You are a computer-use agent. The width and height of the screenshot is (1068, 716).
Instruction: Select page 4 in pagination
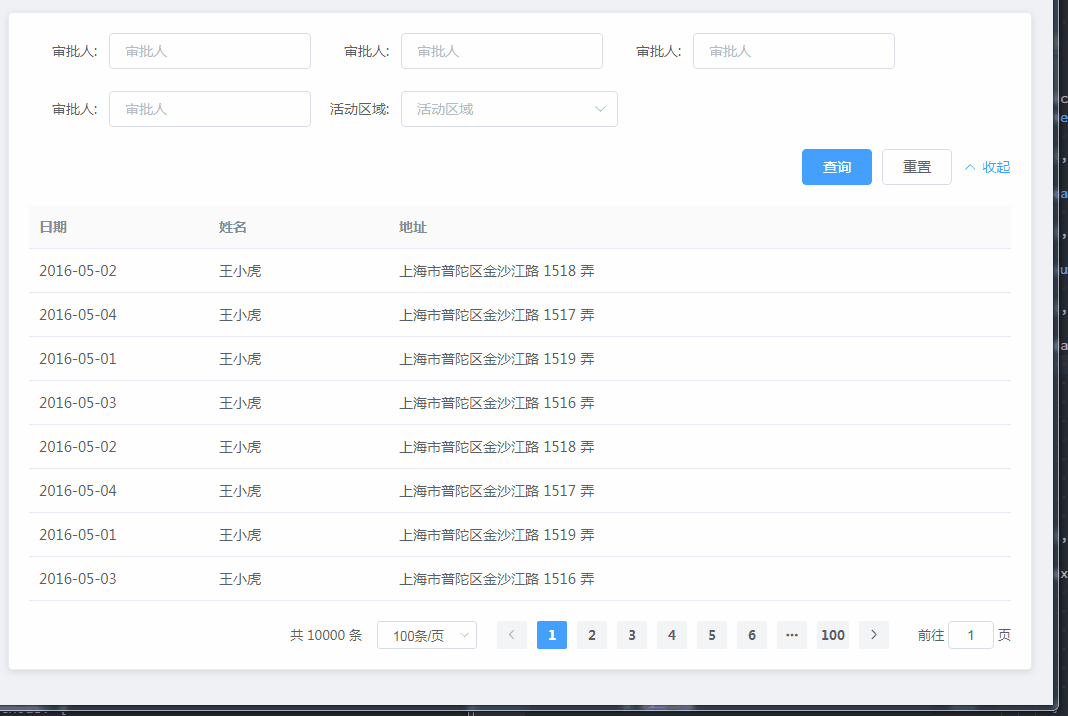tap(672, 635)
